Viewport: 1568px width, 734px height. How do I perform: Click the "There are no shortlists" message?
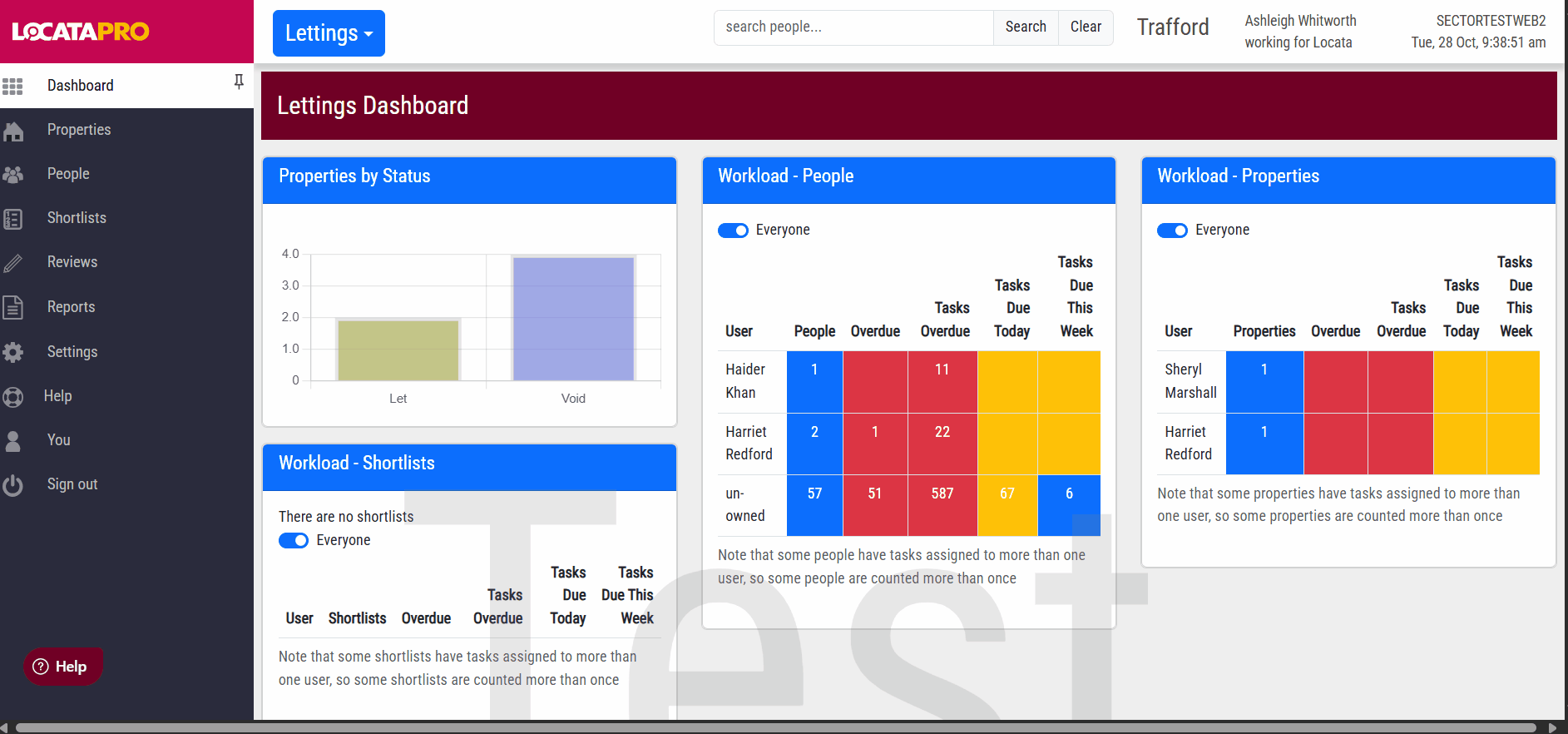[x=346, y=517]
